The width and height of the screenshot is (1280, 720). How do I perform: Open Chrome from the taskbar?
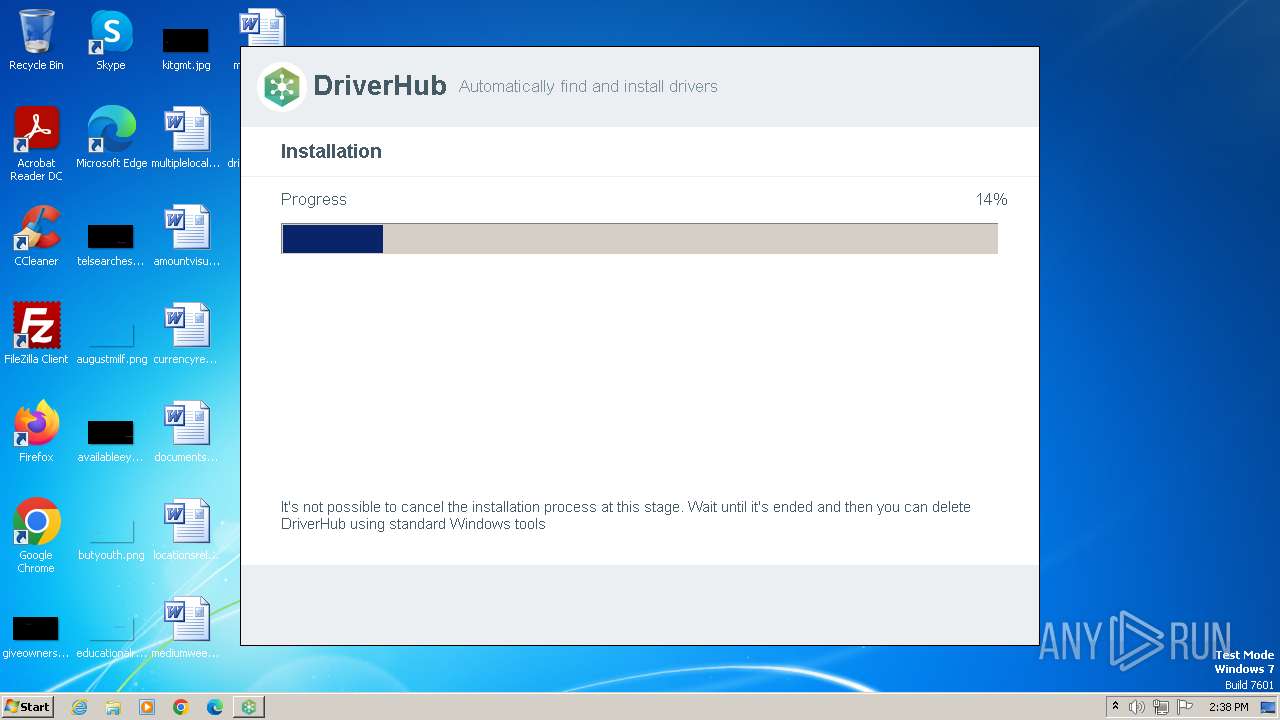coord(181,707)
